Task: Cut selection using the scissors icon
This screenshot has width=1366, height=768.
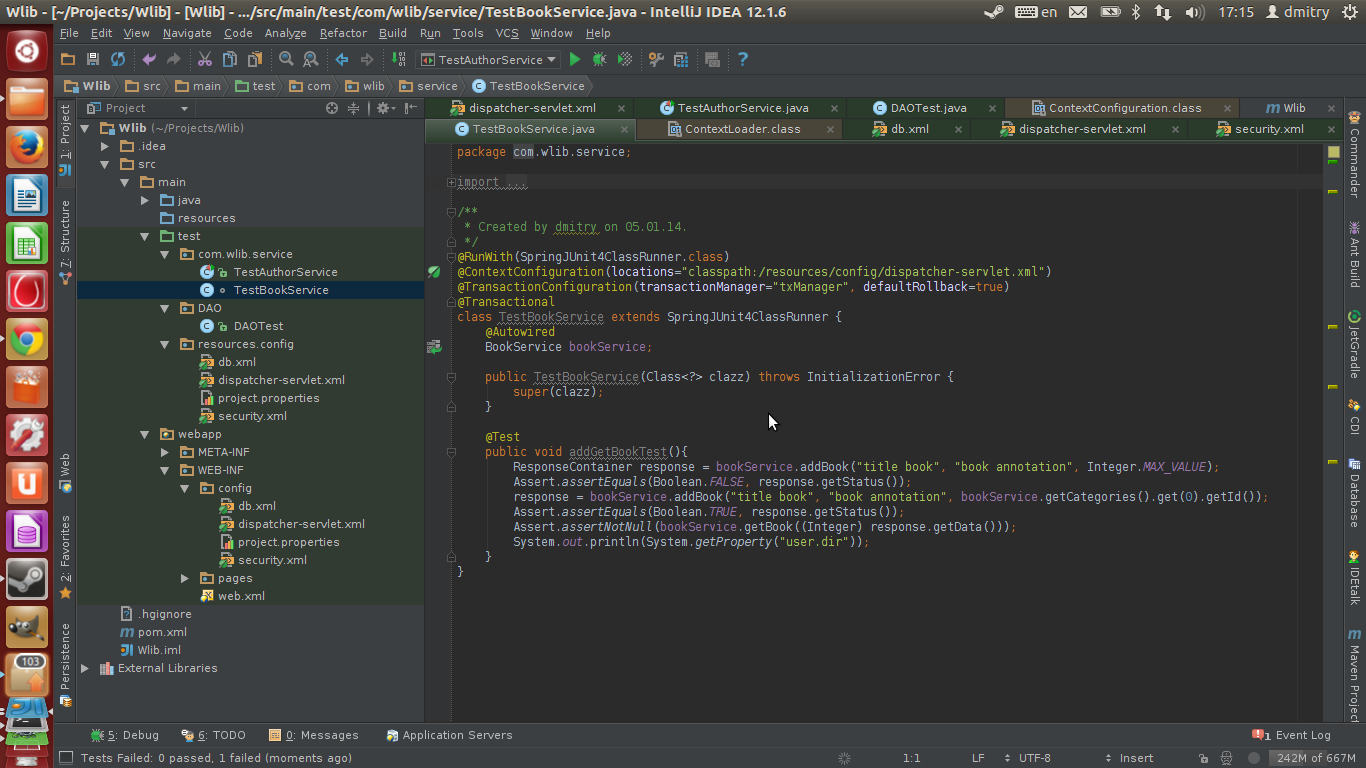Action: (205, 60)
